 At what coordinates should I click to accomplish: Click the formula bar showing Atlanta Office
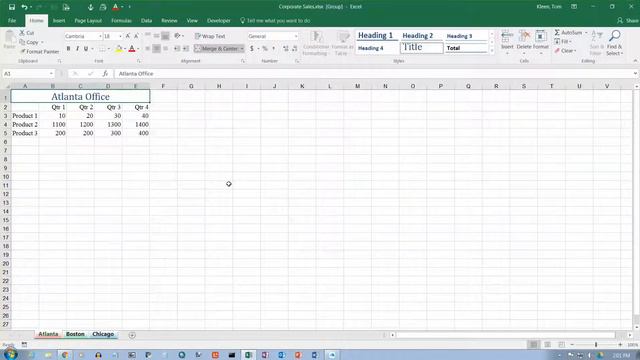[x=373, y=73]
